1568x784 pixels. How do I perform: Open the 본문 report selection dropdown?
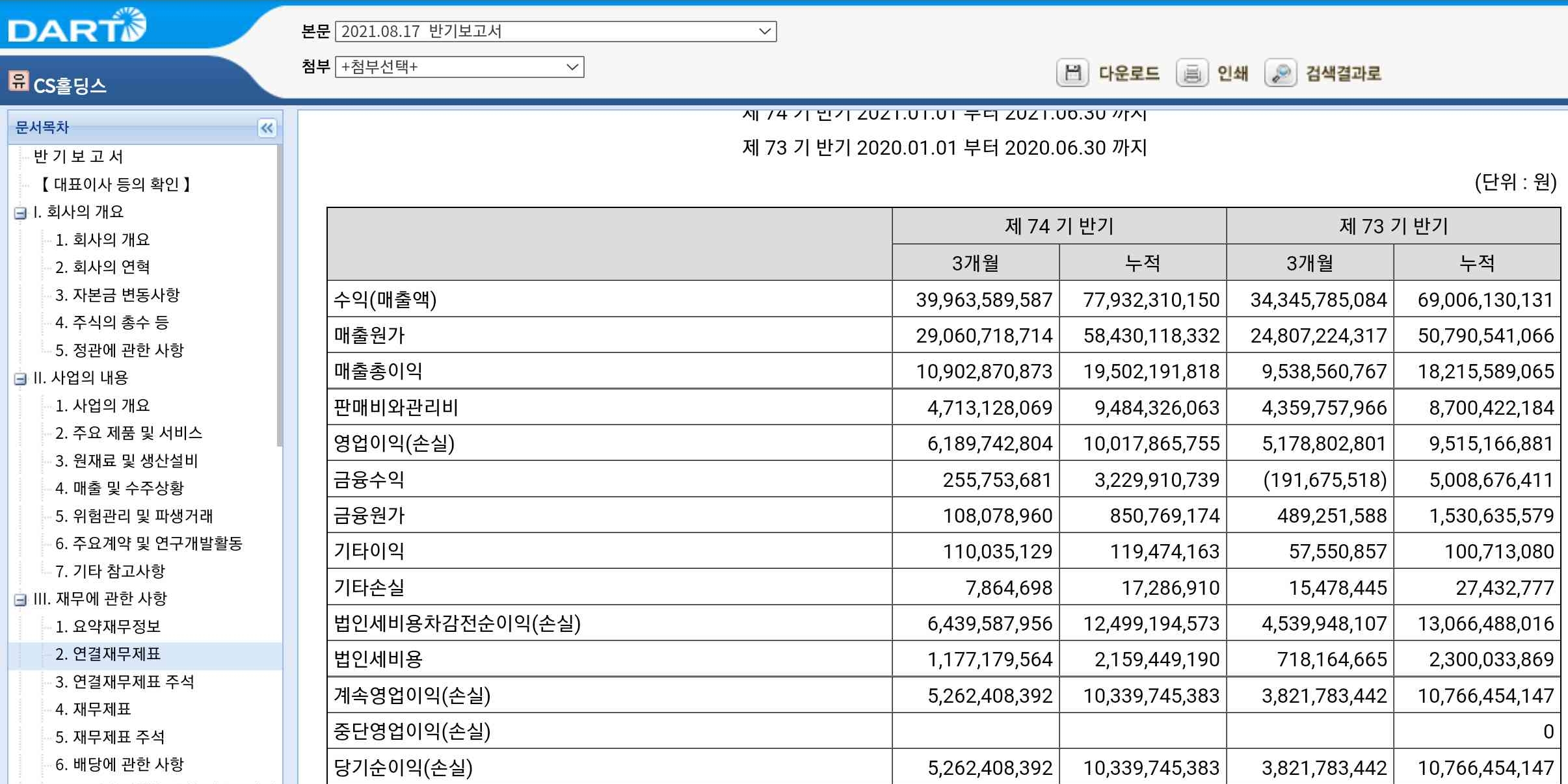click(x=555, y=31)
